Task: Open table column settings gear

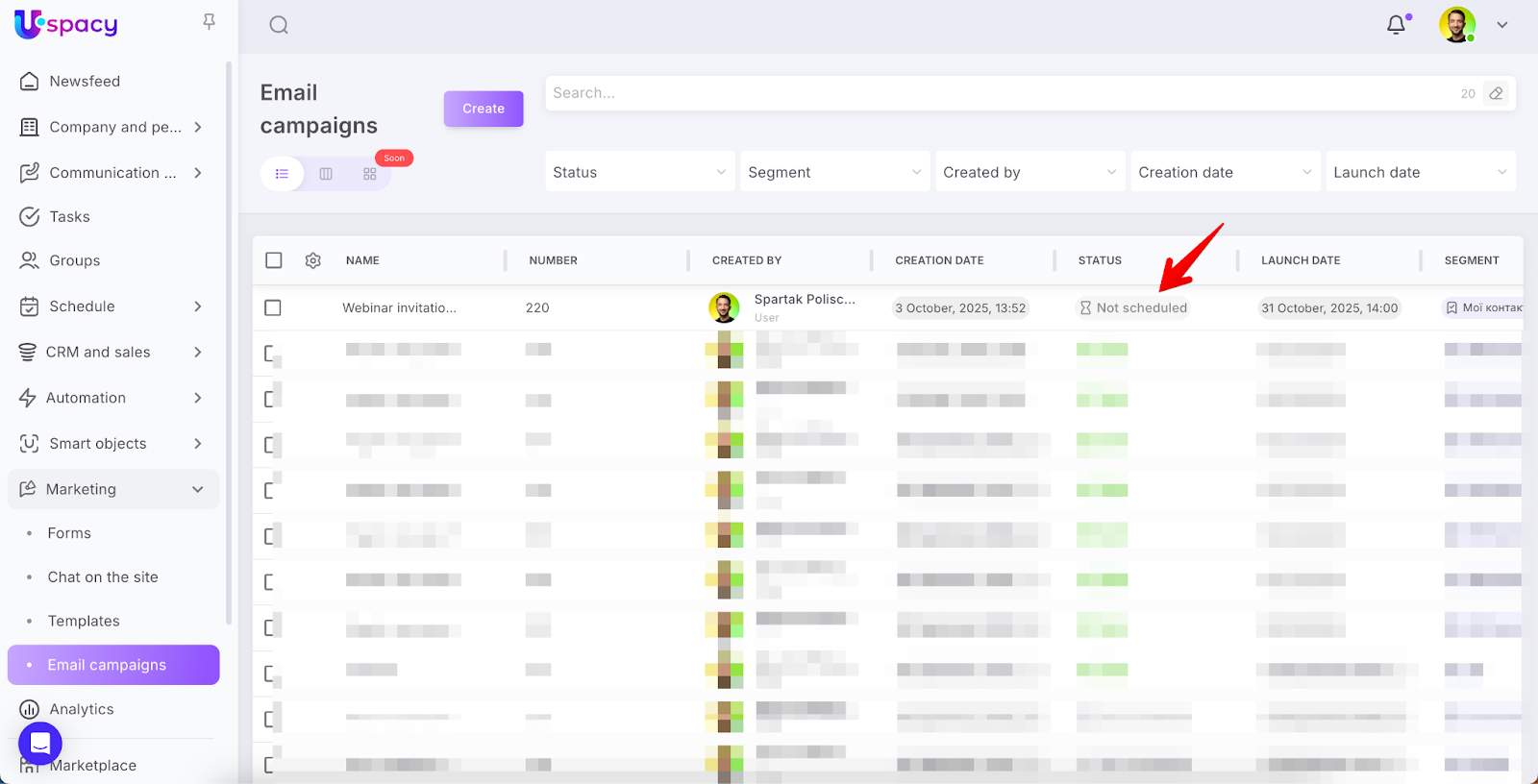Action: click(x=312, y=260)
